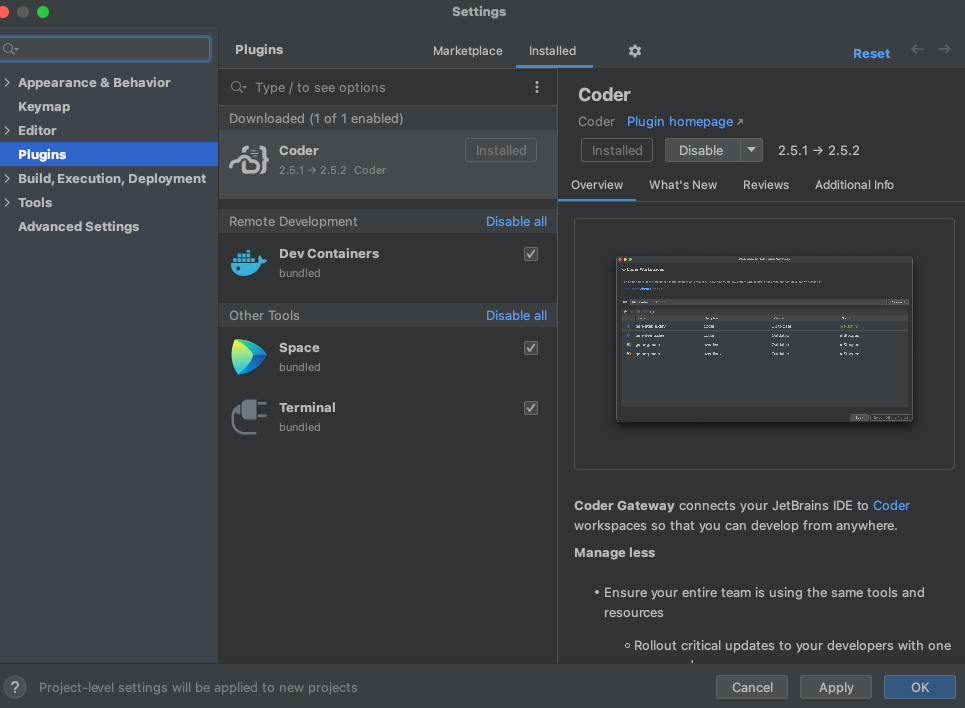Viewport: 965px width, 708px height.
Task: Click the Terminal plugin icon
Action: click(x=248, y=416)
